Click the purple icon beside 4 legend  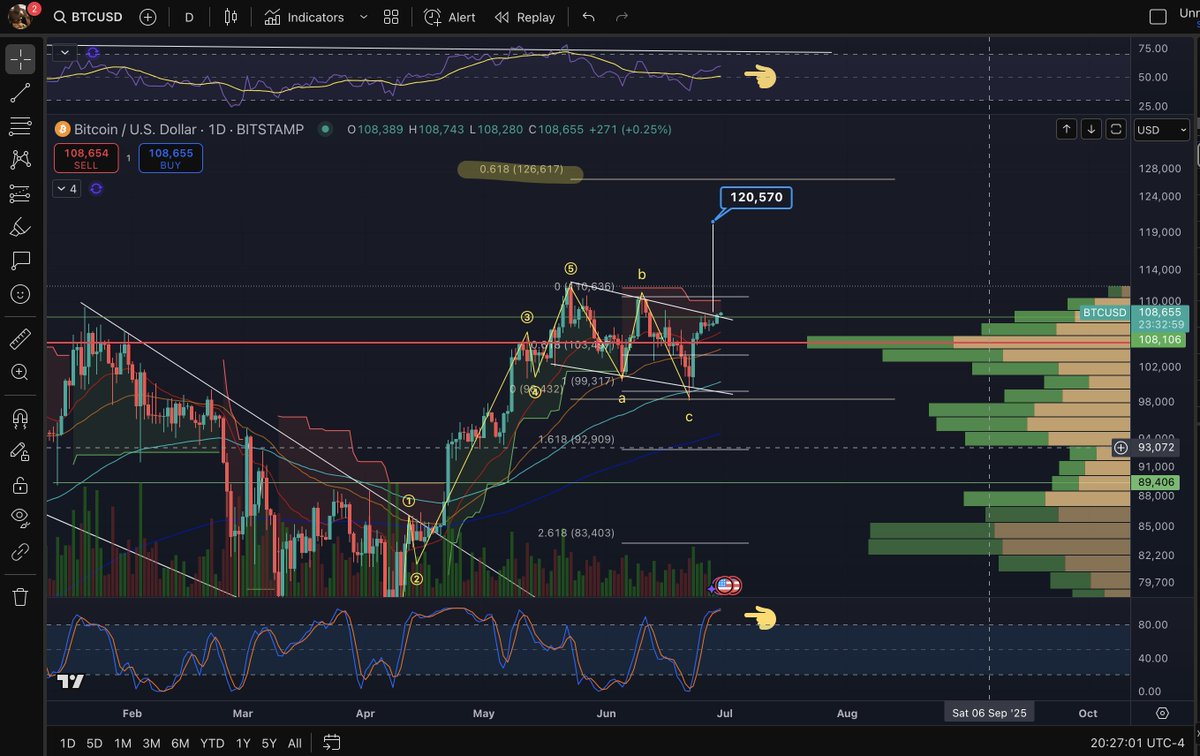96,188
